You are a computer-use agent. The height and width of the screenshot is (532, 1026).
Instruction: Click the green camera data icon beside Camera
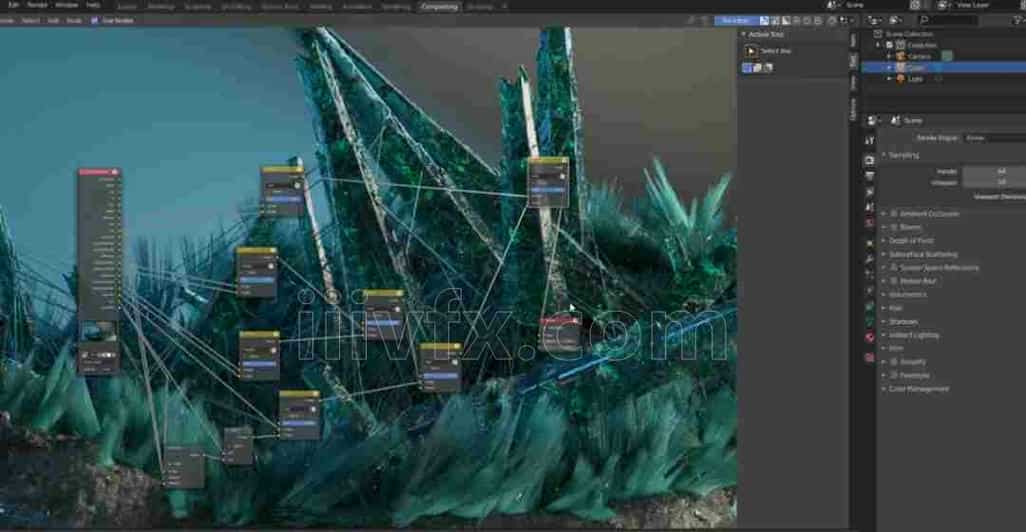[x=947, y=56]
